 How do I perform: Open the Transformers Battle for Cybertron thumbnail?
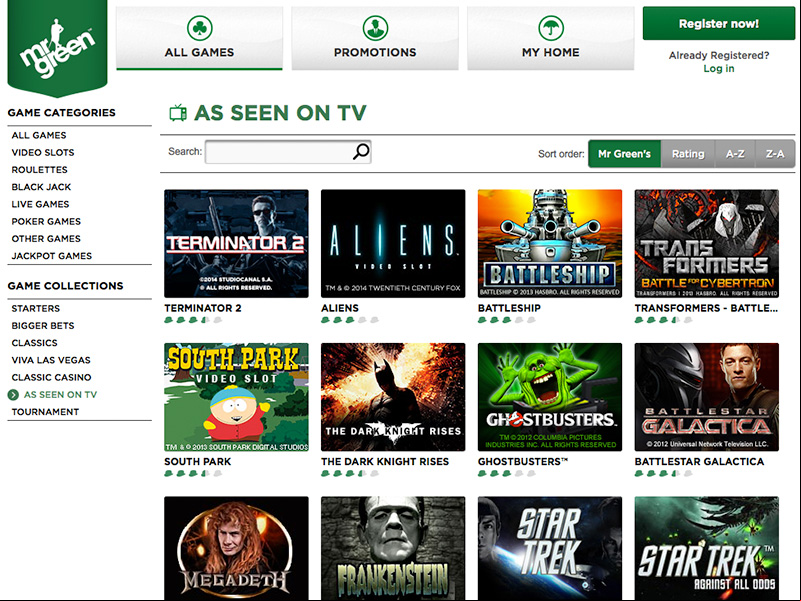tap(706, 244)
